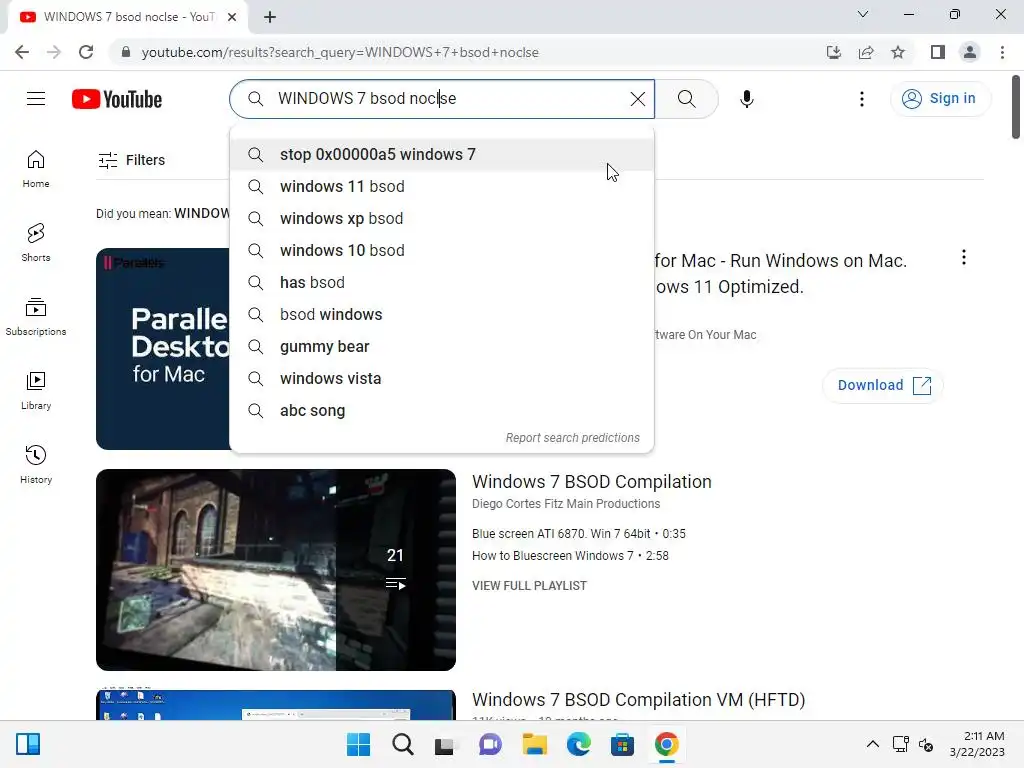Select suggestion 'windows xp bsod'
The image size is (1024, 768).
point(441,219)
